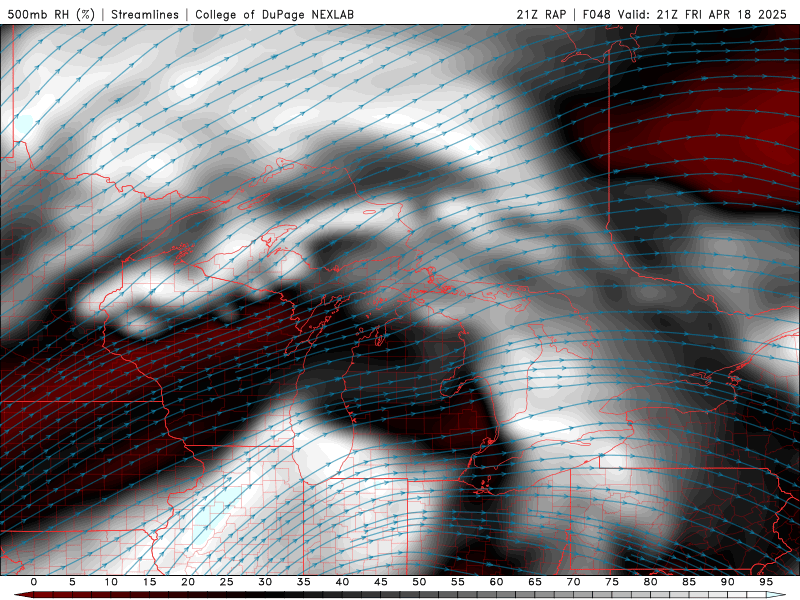Click the colorbar label '55'

click(458, 582)
